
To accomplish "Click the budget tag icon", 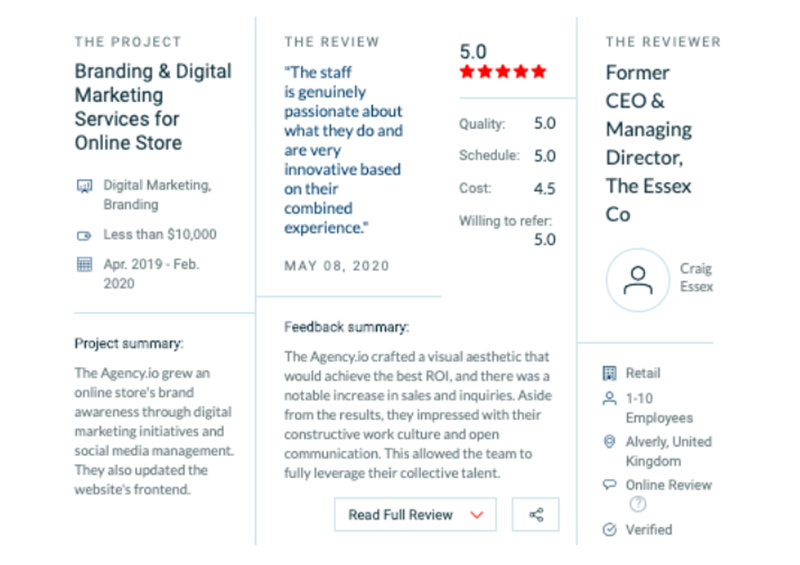I will 84,235.
